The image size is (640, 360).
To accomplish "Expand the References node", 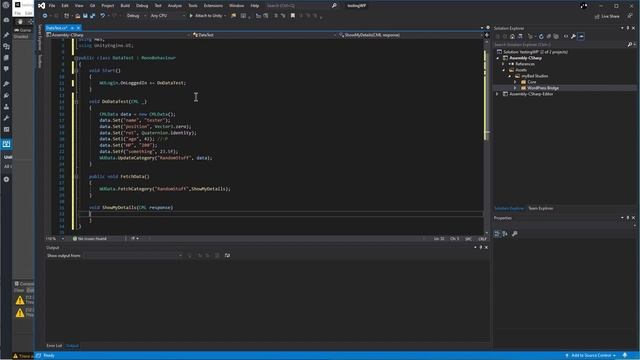I will pyautogui.click(x=503, y=64).
